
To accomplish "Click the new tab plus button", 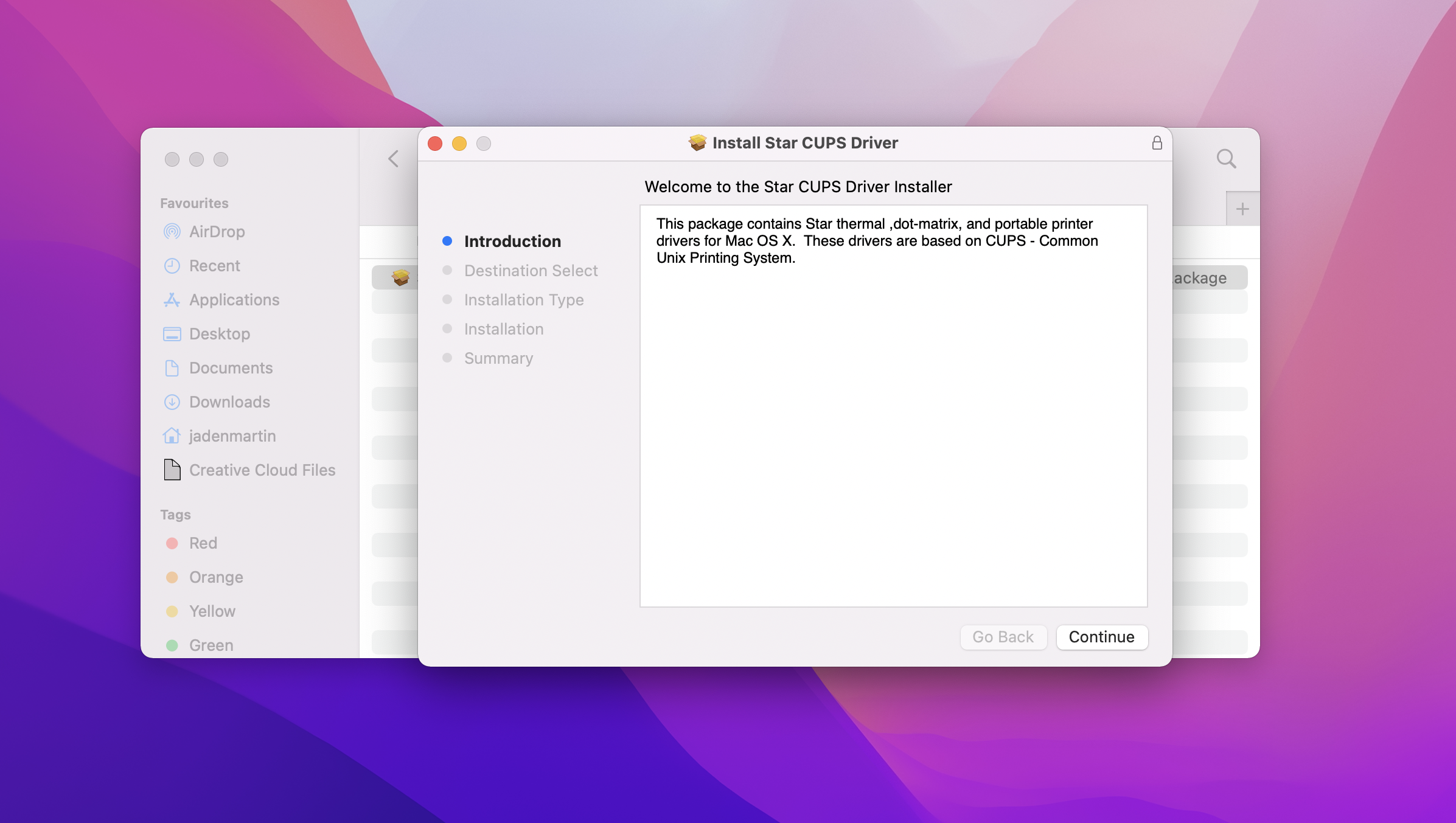I will (x=1242, y=208).
